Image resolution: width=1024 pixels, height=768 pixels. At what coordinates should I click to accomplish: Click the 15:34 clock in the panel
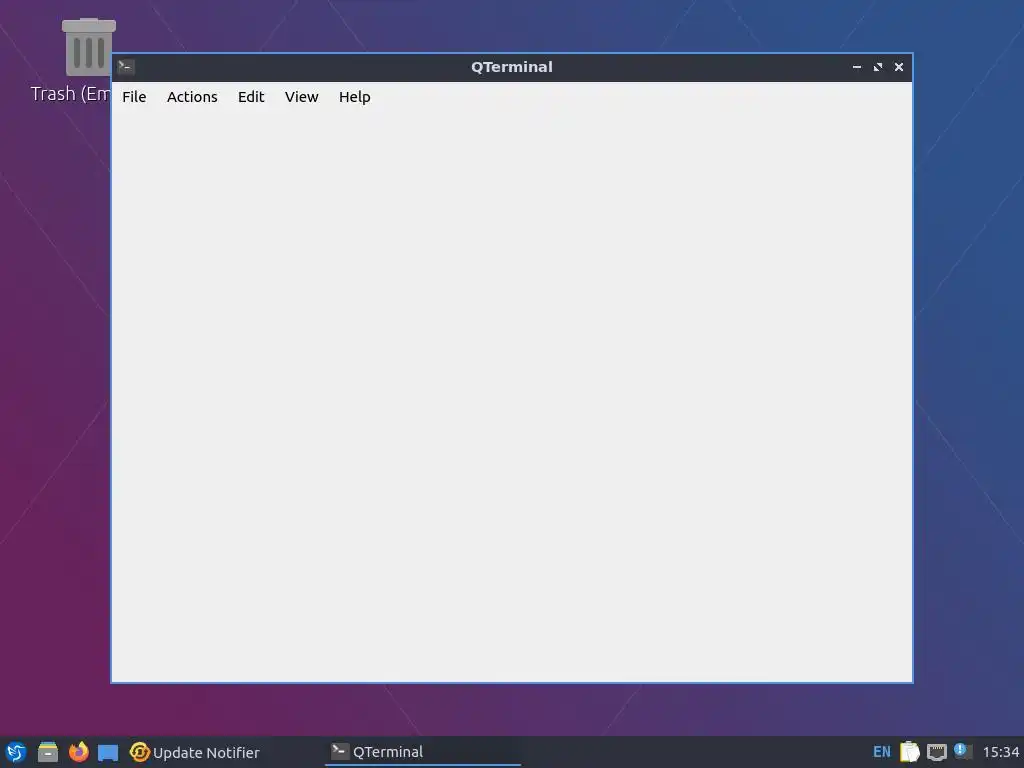tap(1000, 752)
